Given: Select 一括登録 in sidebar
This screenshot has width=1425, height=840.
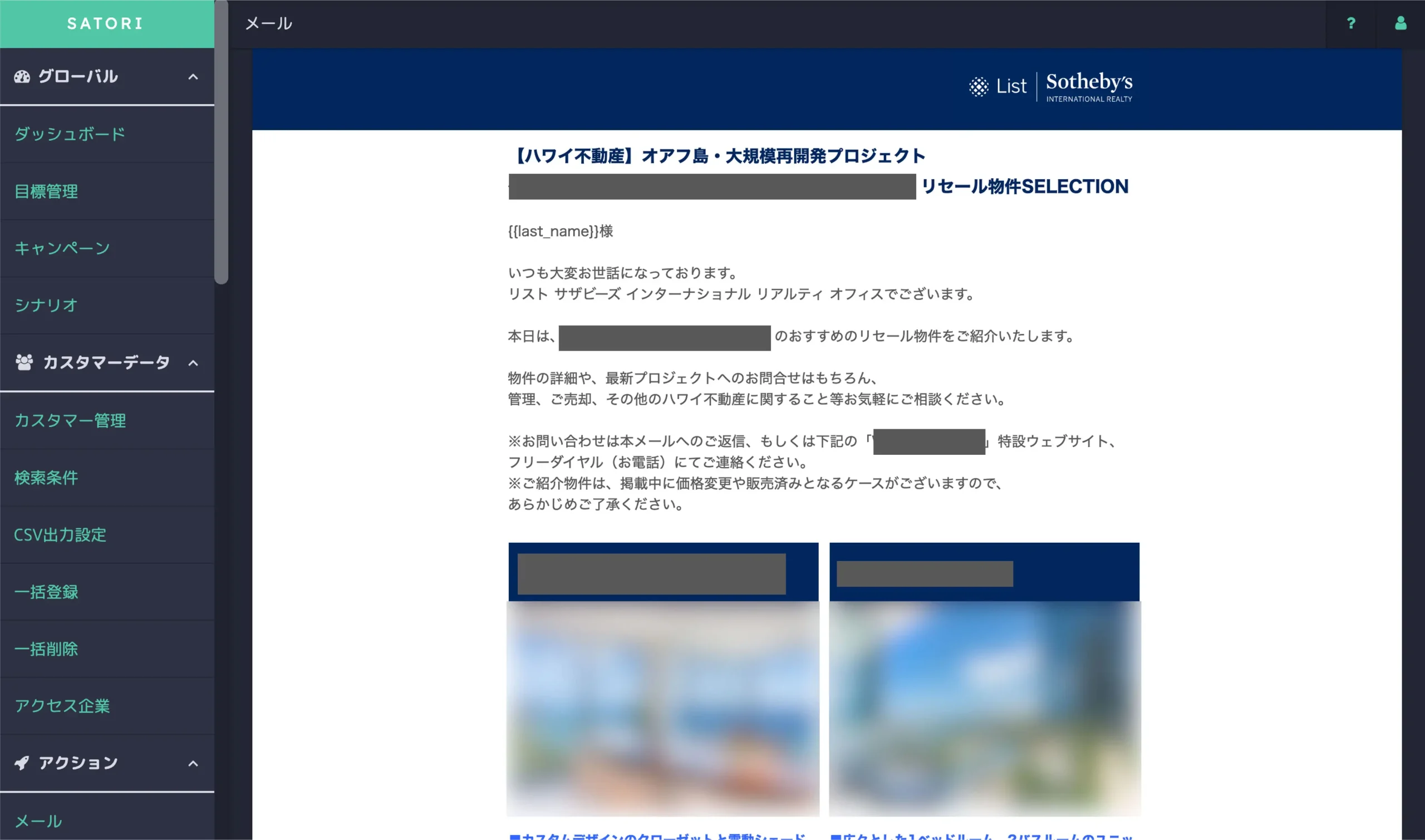Looking at the screenshot, I should pos(46,592).
